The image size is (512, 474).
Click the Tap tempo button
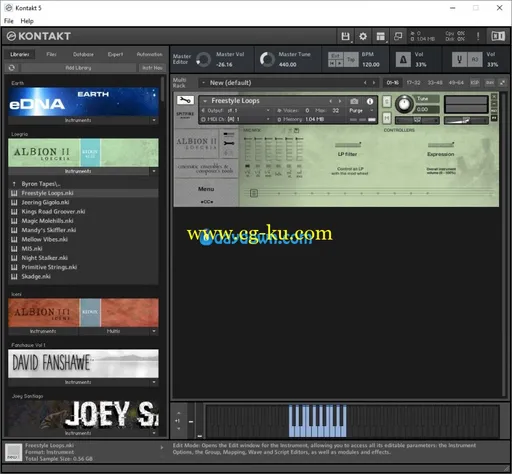[x=351, y=60]
